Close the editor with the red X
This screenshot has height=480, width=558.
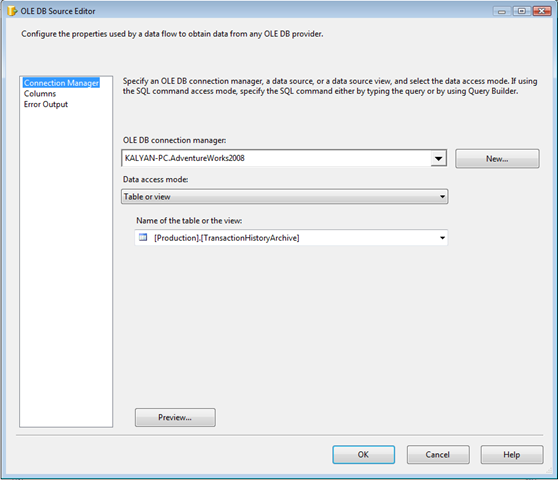542,11
